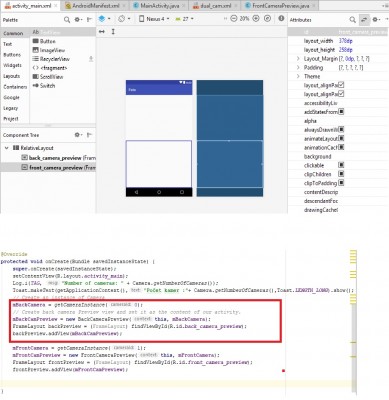Screen dimensions: 389x400
Task: Search attributes with magnifier icon
Action: click(353, 20)
